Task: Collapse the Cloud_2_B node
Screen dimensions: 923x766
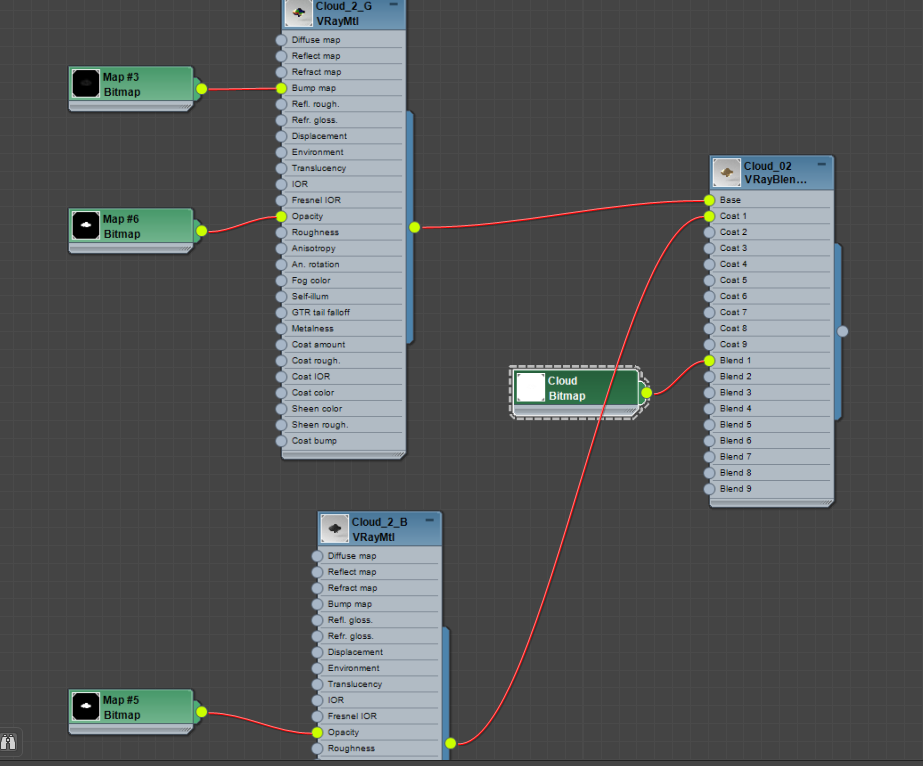Action: [x=429, y=520]
